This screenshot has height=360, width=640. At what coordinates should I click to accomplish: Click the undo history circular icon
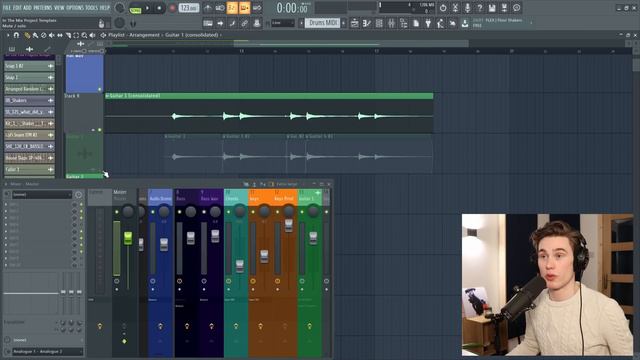coord(443,8)
